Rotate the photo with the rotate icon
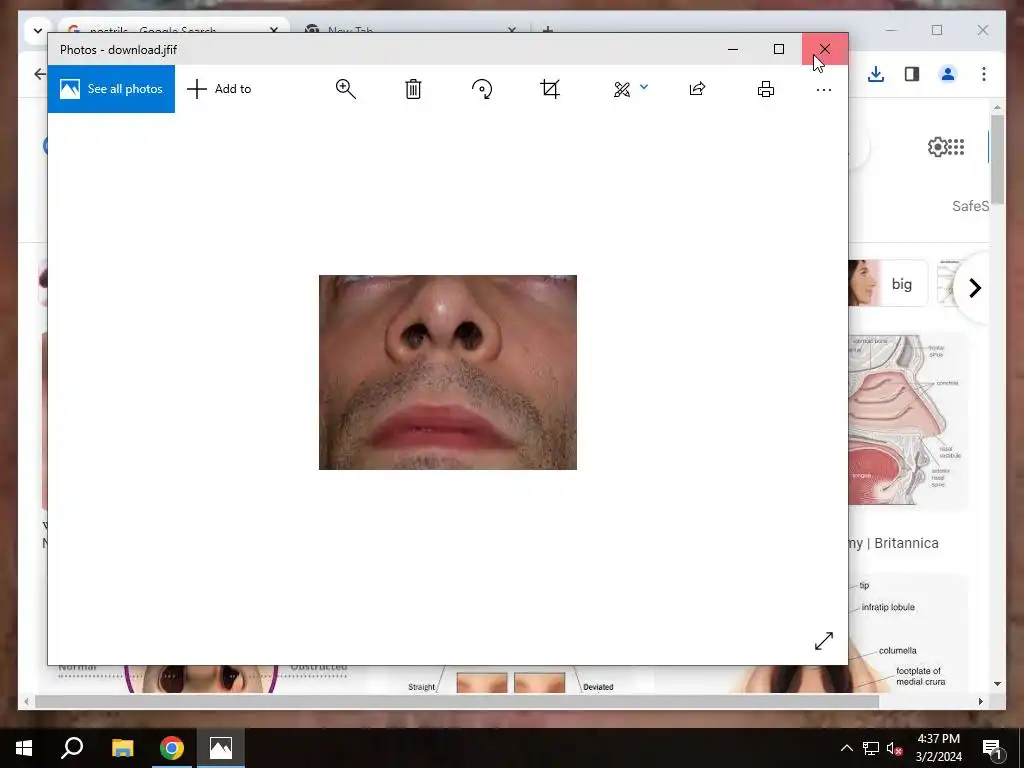Image resolution: width=1024 pixels, height=768 pixels. (482, 89)
